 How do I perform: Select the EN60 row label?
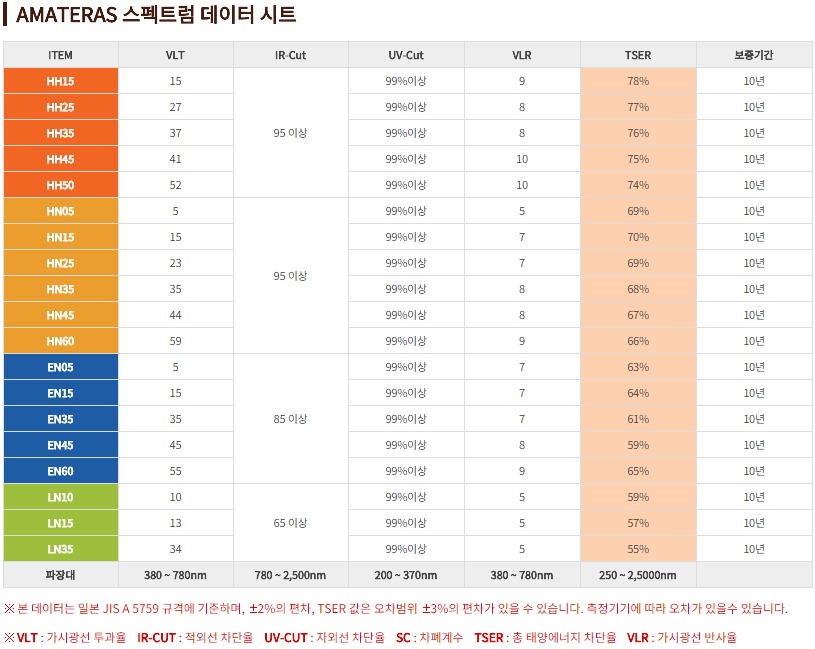coord(61,471)
